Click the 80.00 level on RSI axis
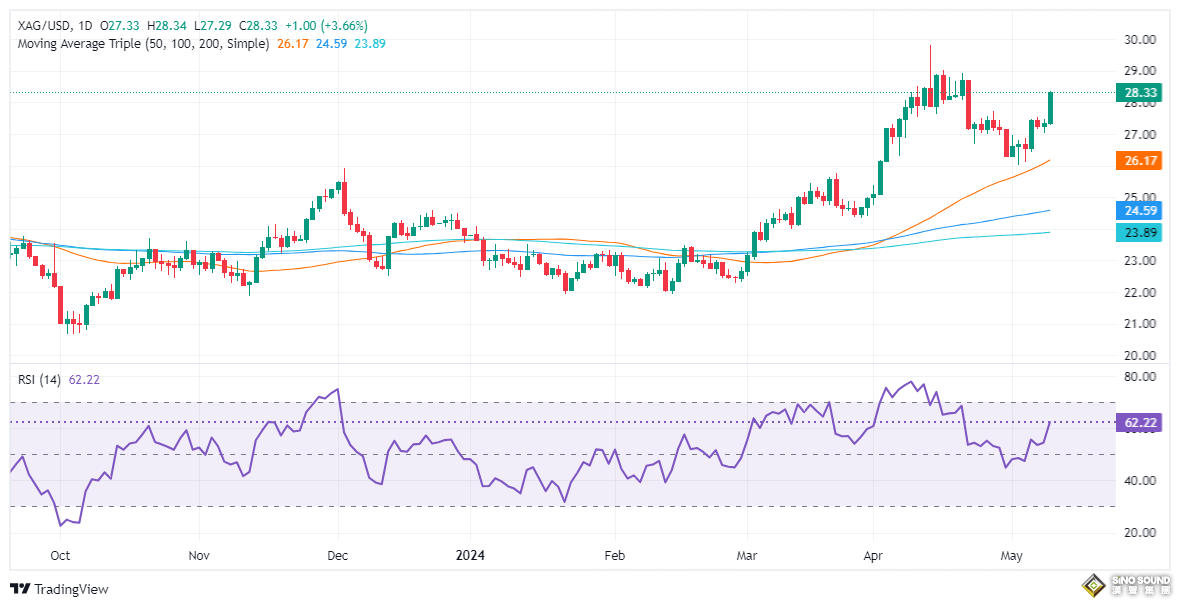The image size is (1180, 607). click(1141, 377)
